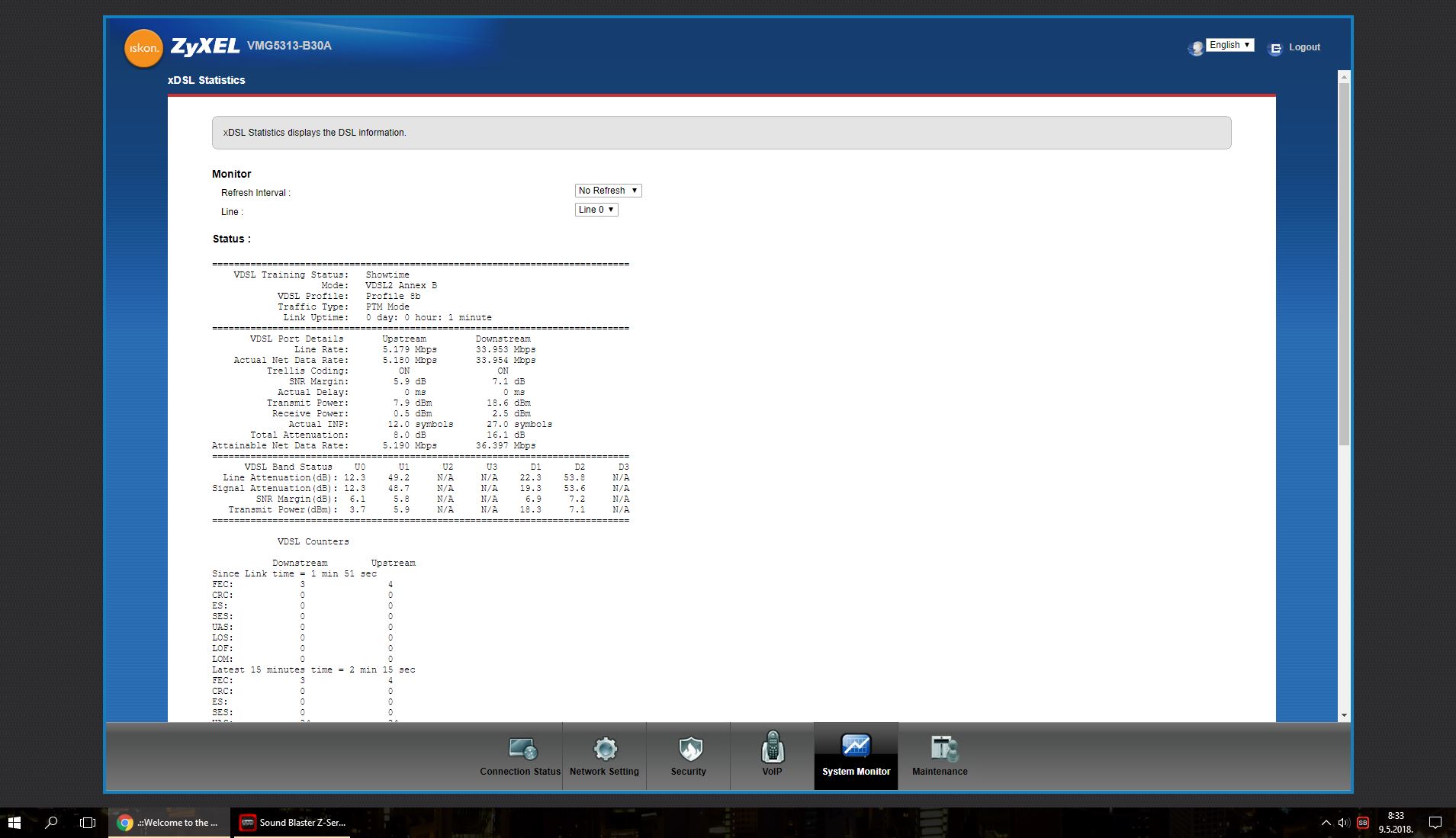The image size is (1456, 838).
Task: Open the taskbar volume speaker icon
Action: coord(1343,823)
